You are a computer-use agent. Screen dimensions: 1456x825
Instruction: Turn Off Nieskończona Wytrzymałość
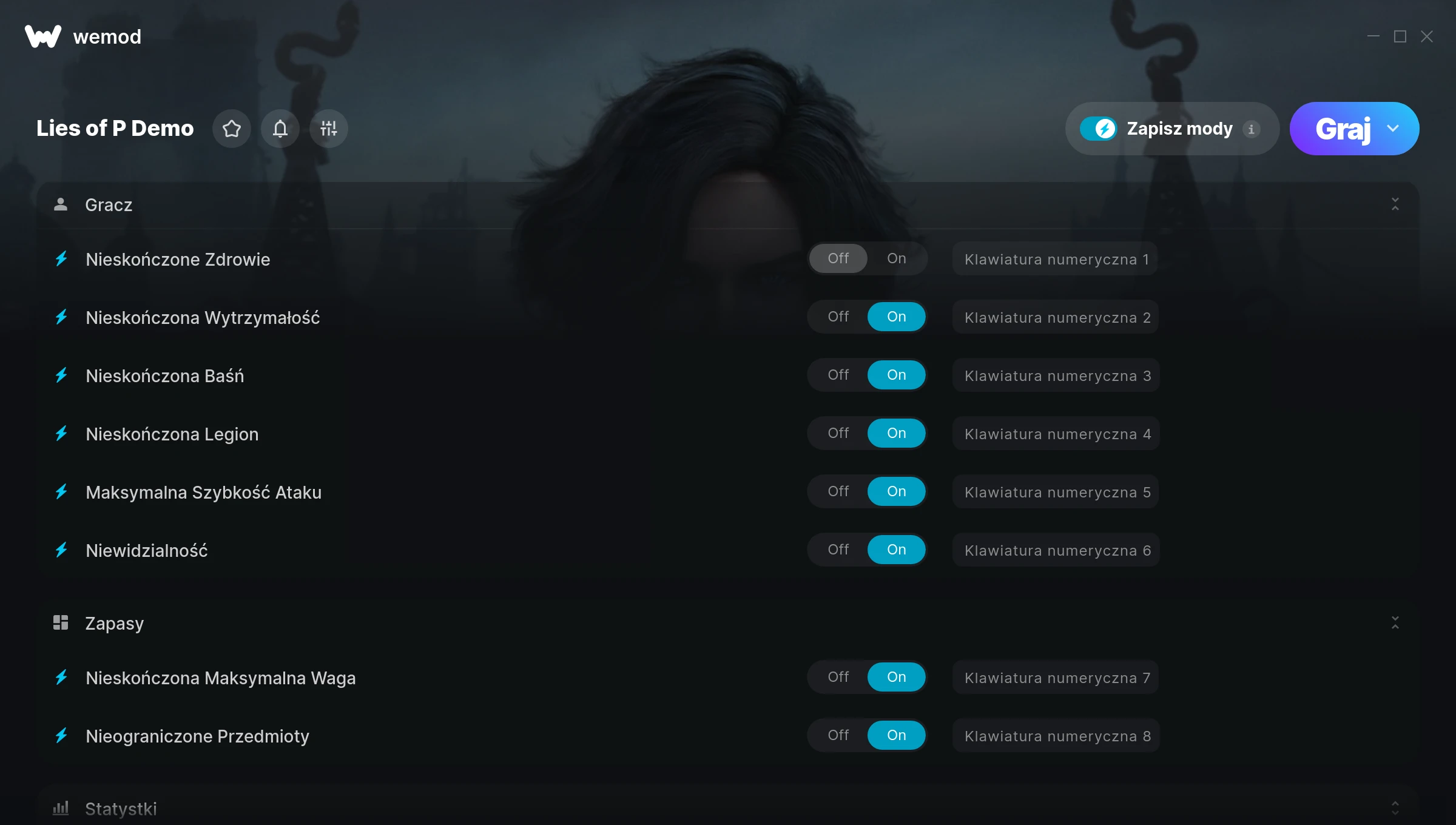838,317
